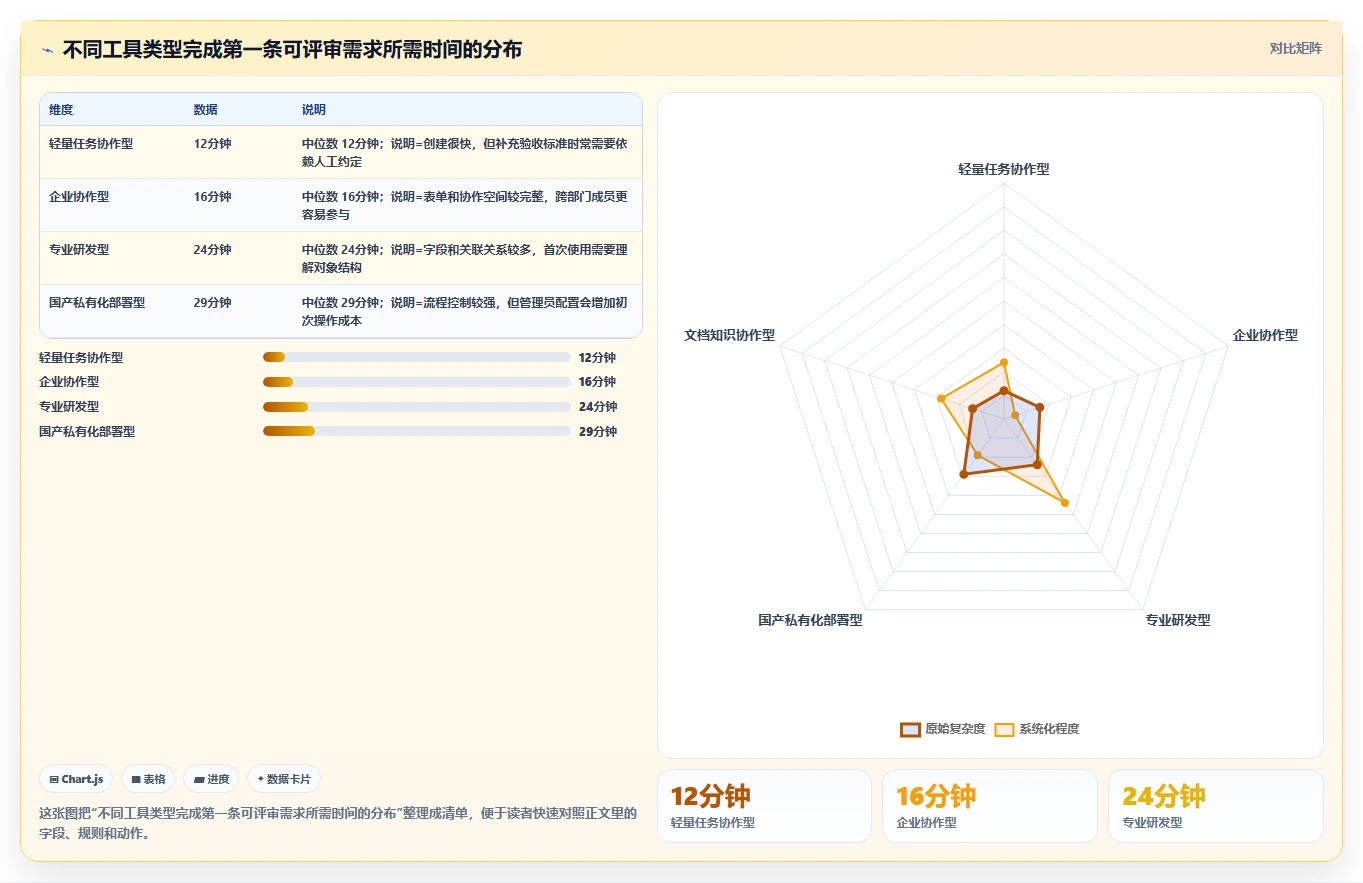Toggle the 原始复杂度 legend entry
This screenshot has width=1363, height=883.
point(942,729)
